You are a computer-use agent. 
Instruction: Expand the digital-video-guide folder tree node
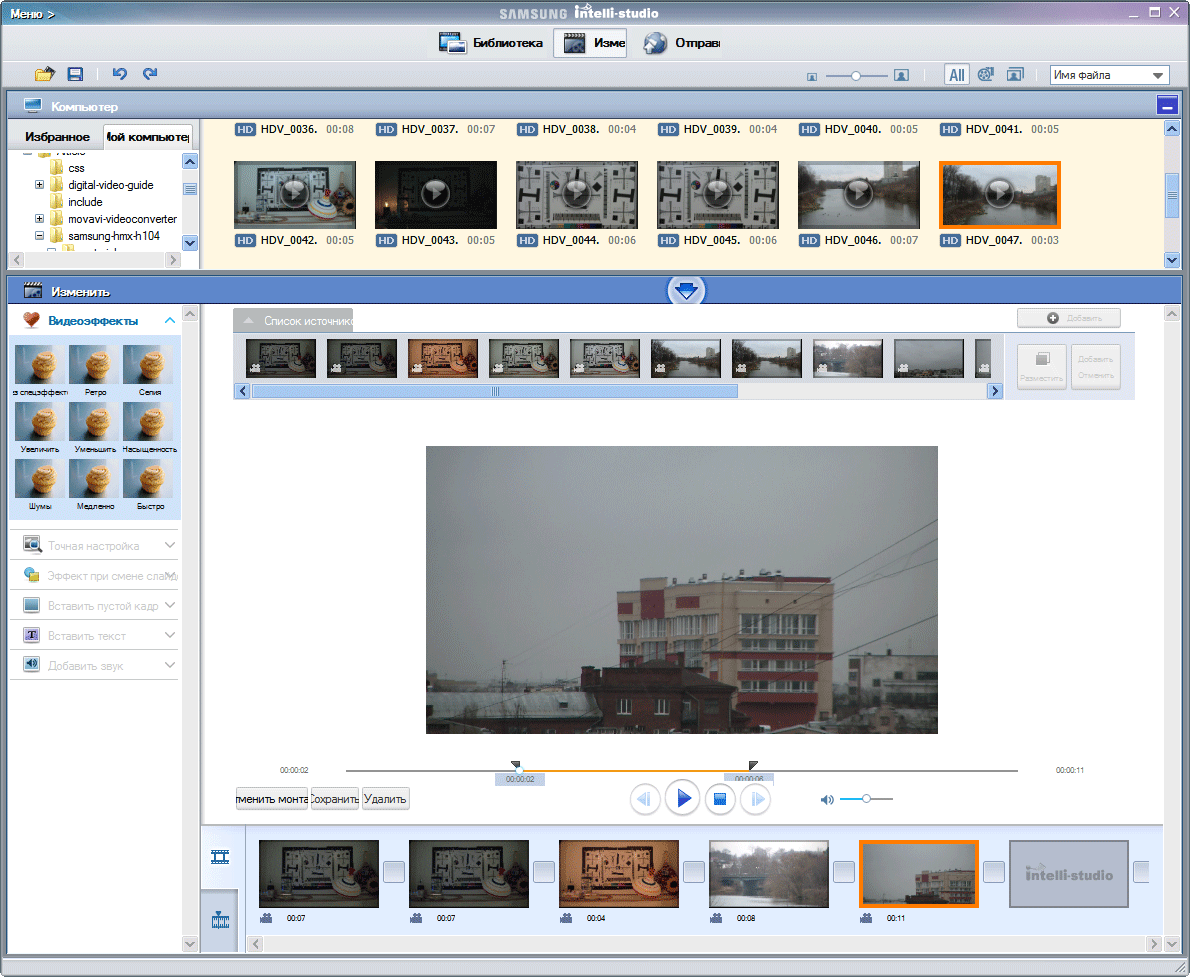(40, 185)
